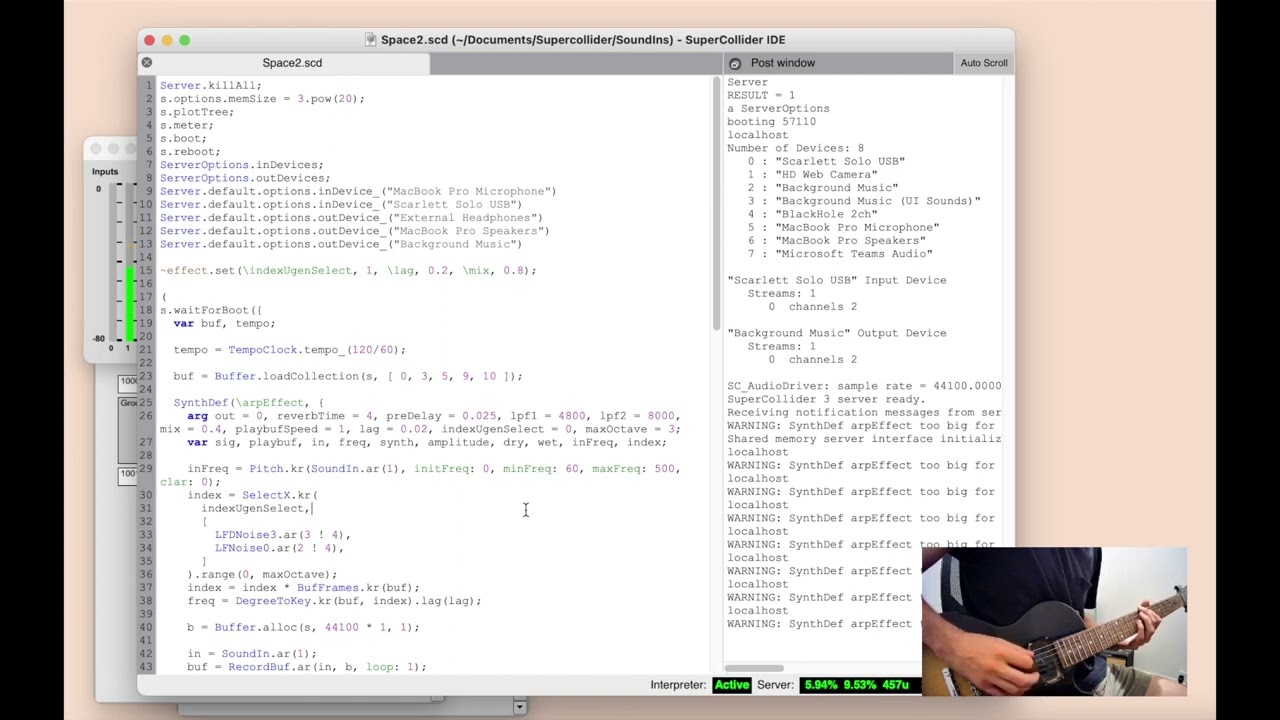
Task: Click 'SC_AudioDriver: sample rate' post line
Action: 864,386
